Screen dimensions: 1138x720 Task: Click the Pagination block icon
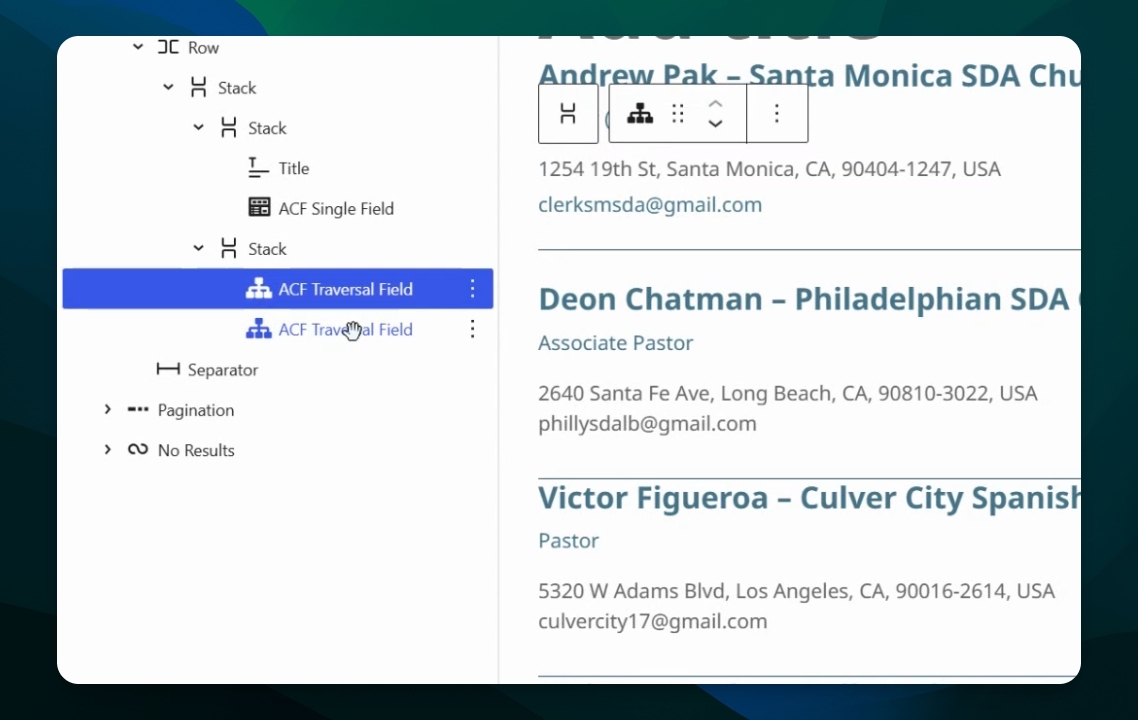pos(138,409)
